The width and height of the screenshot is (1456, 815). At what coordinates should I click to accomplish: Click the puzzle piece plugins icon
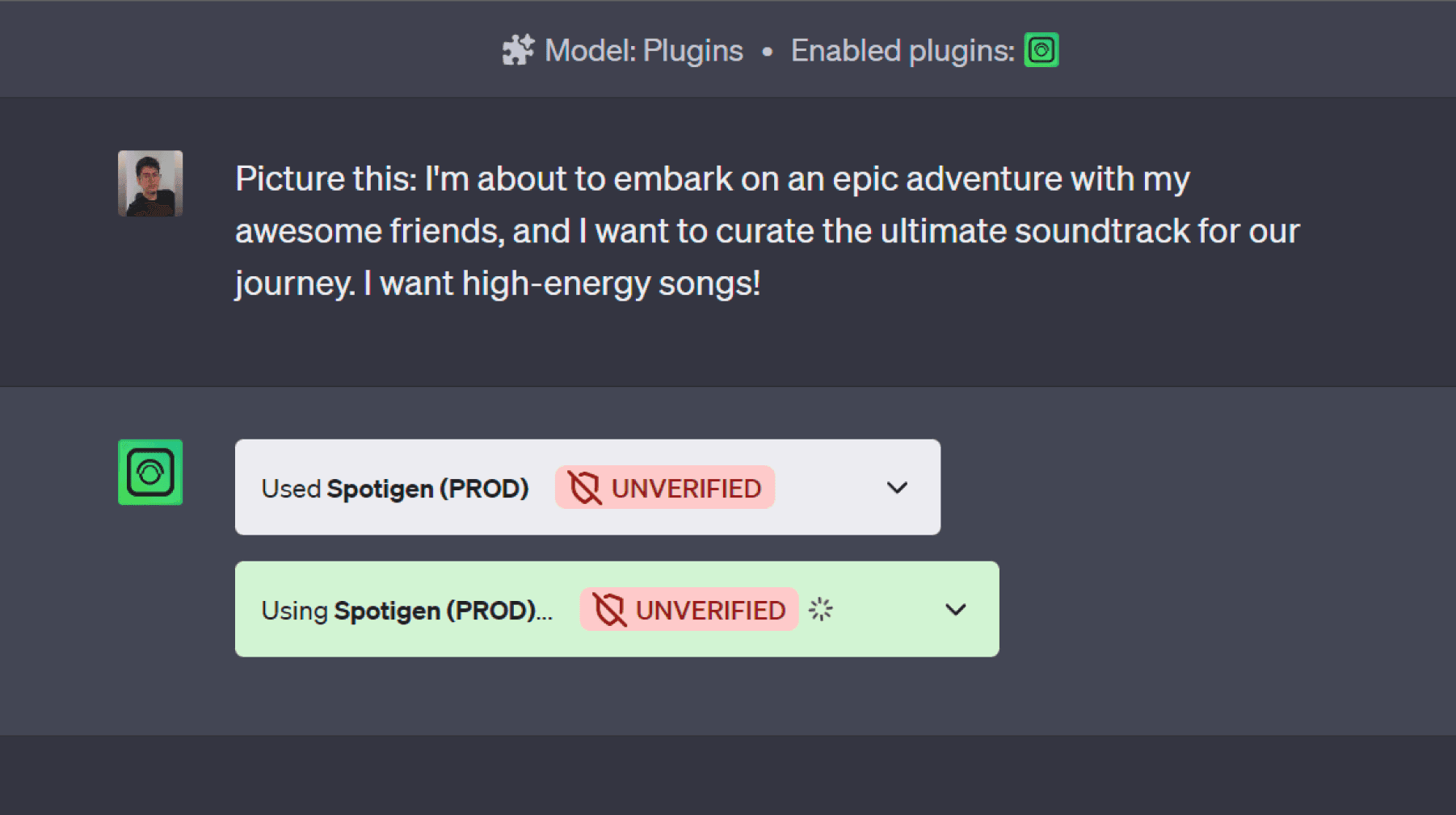(518, 50)
